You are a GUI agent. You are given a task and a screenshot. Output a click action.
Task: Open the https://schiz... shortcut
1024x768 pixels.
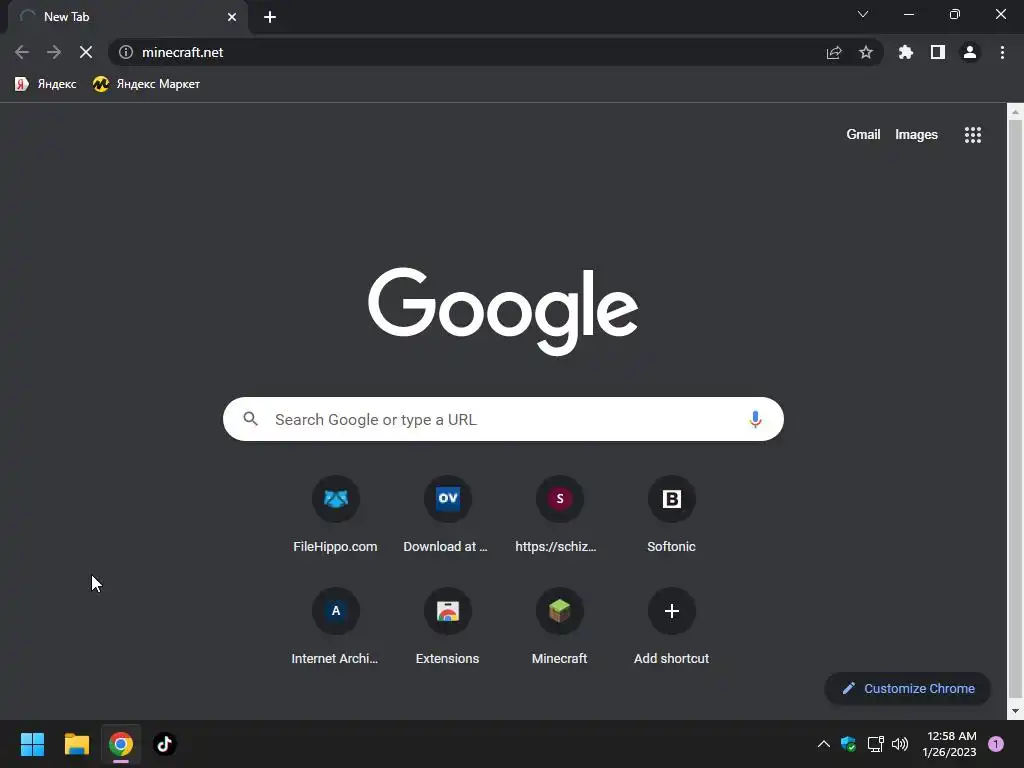559,515
